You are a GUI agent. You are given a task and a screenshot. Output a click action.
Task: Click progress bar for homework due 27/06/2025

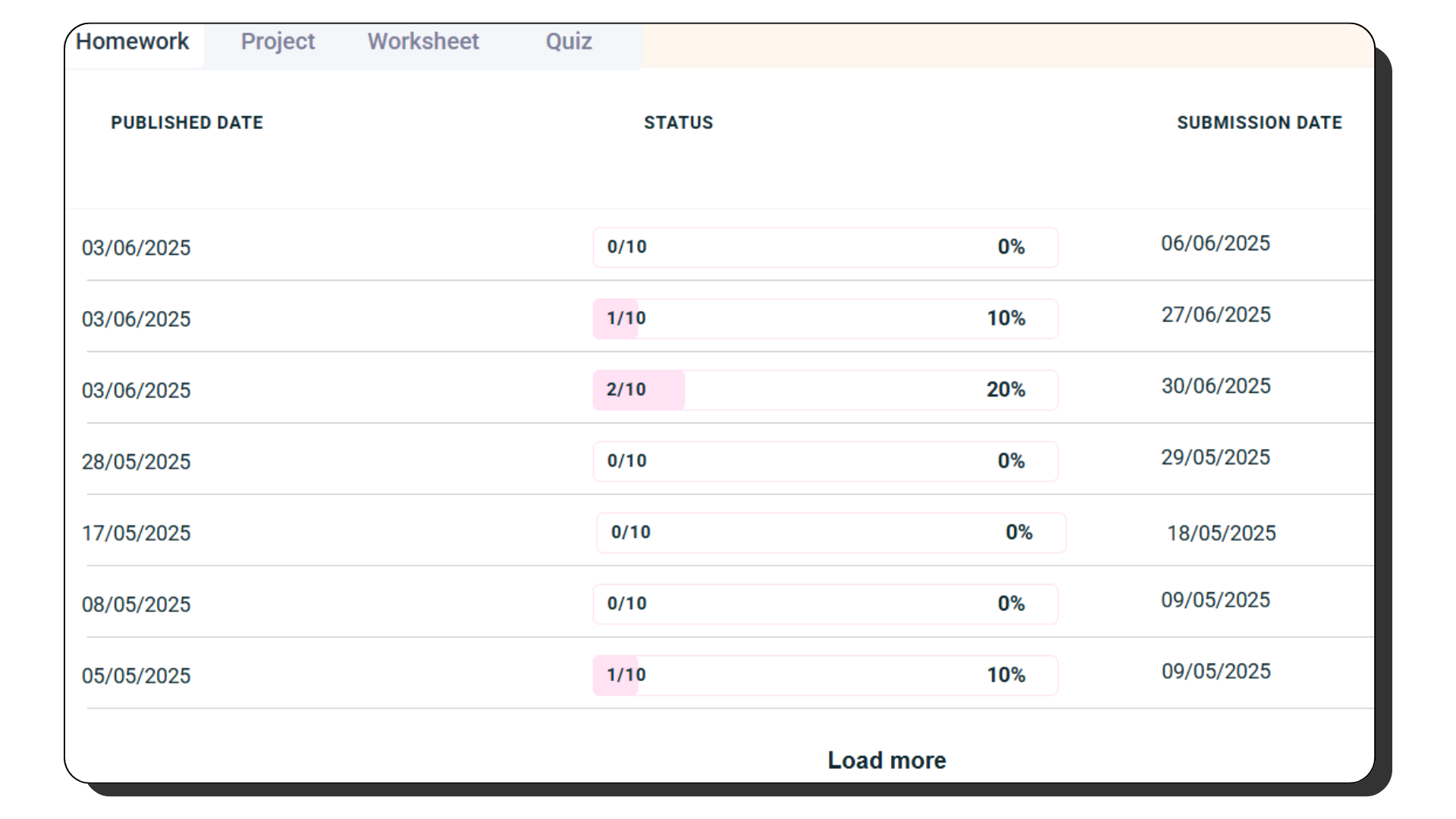[x=825, y=318]
